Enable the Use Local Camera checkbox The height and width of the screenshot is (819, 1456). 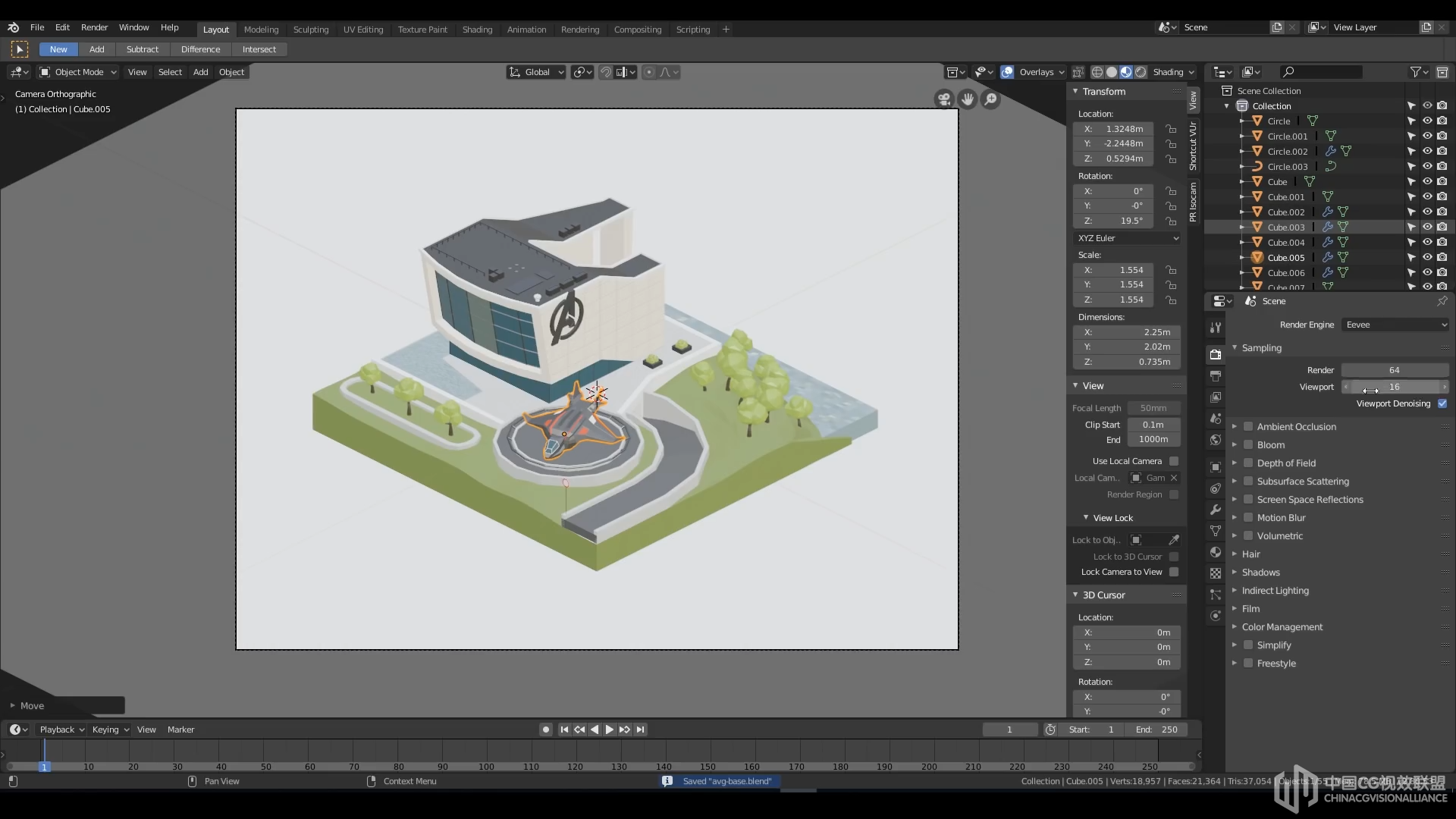click(x=1174, y=461)
